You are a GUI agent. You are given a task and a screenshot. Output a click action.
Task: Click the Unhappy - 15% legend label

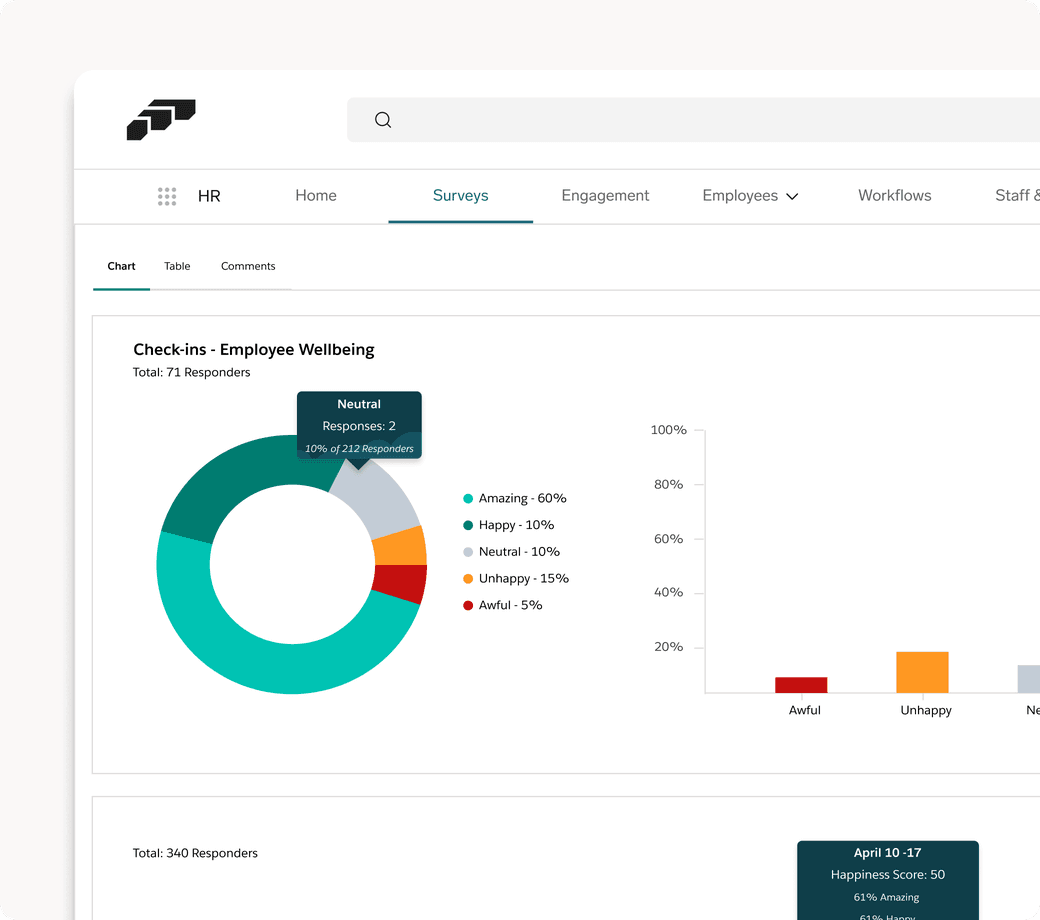click(524, 578)
